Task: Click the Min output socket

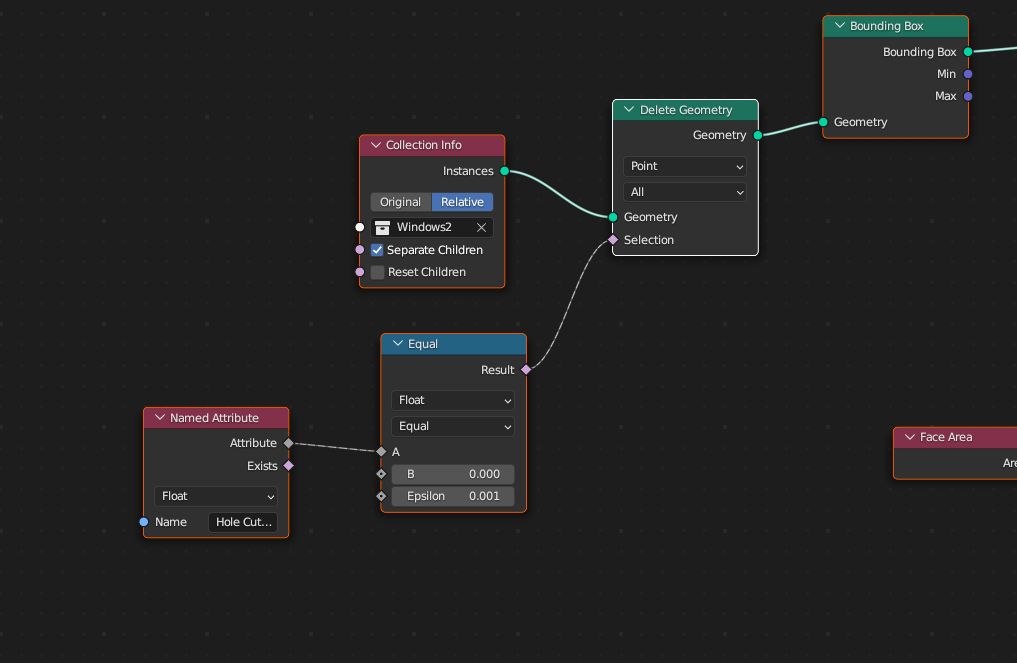Action: (968, 74)
